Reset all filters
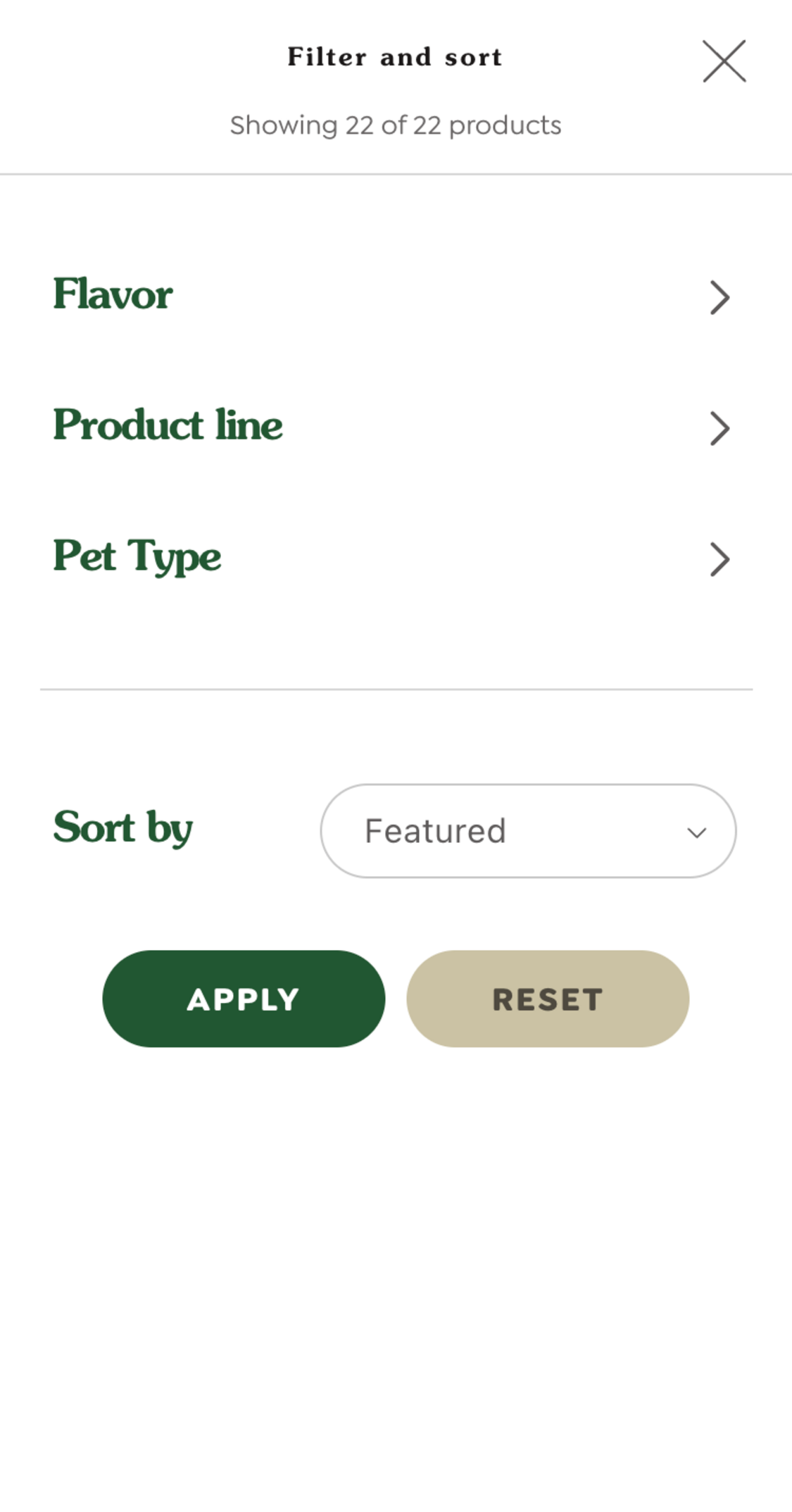 click(x=548, y=999)
